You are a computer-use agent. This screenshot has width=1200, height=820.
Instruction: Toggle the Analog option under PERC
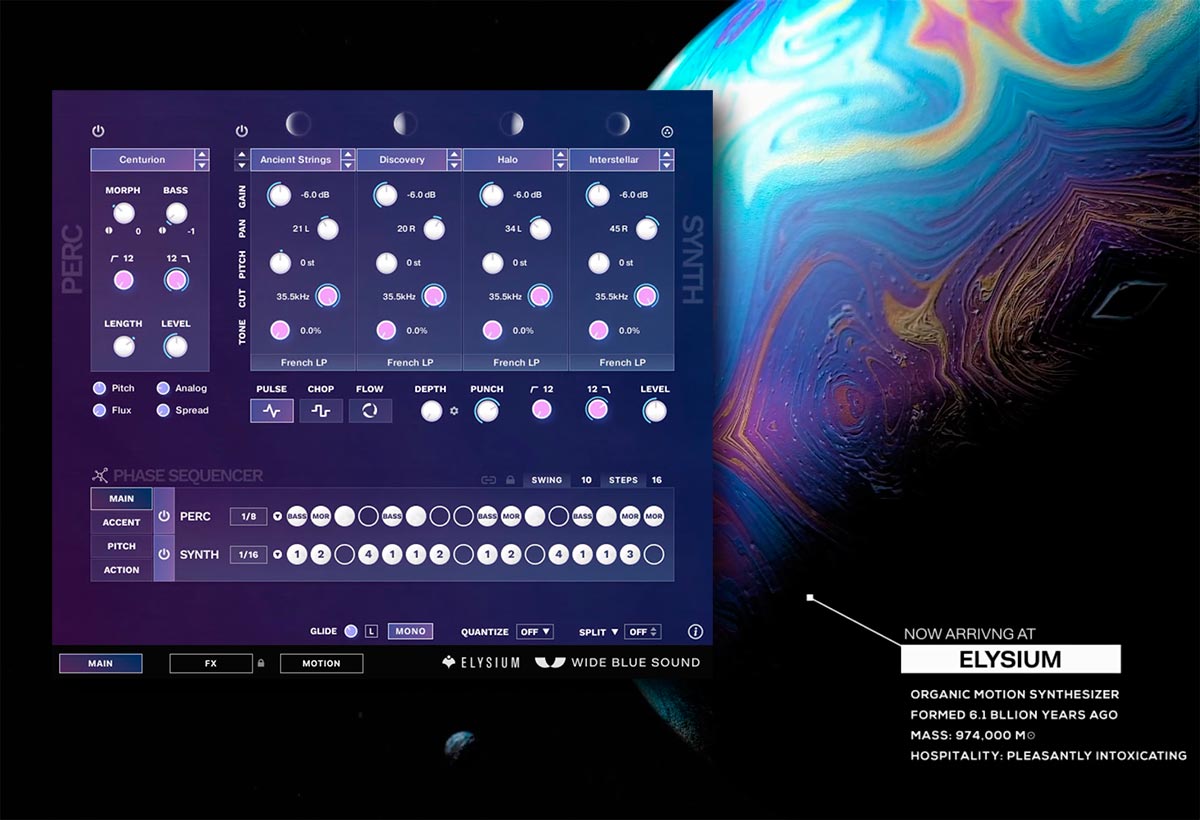click(x=163, y=388)
